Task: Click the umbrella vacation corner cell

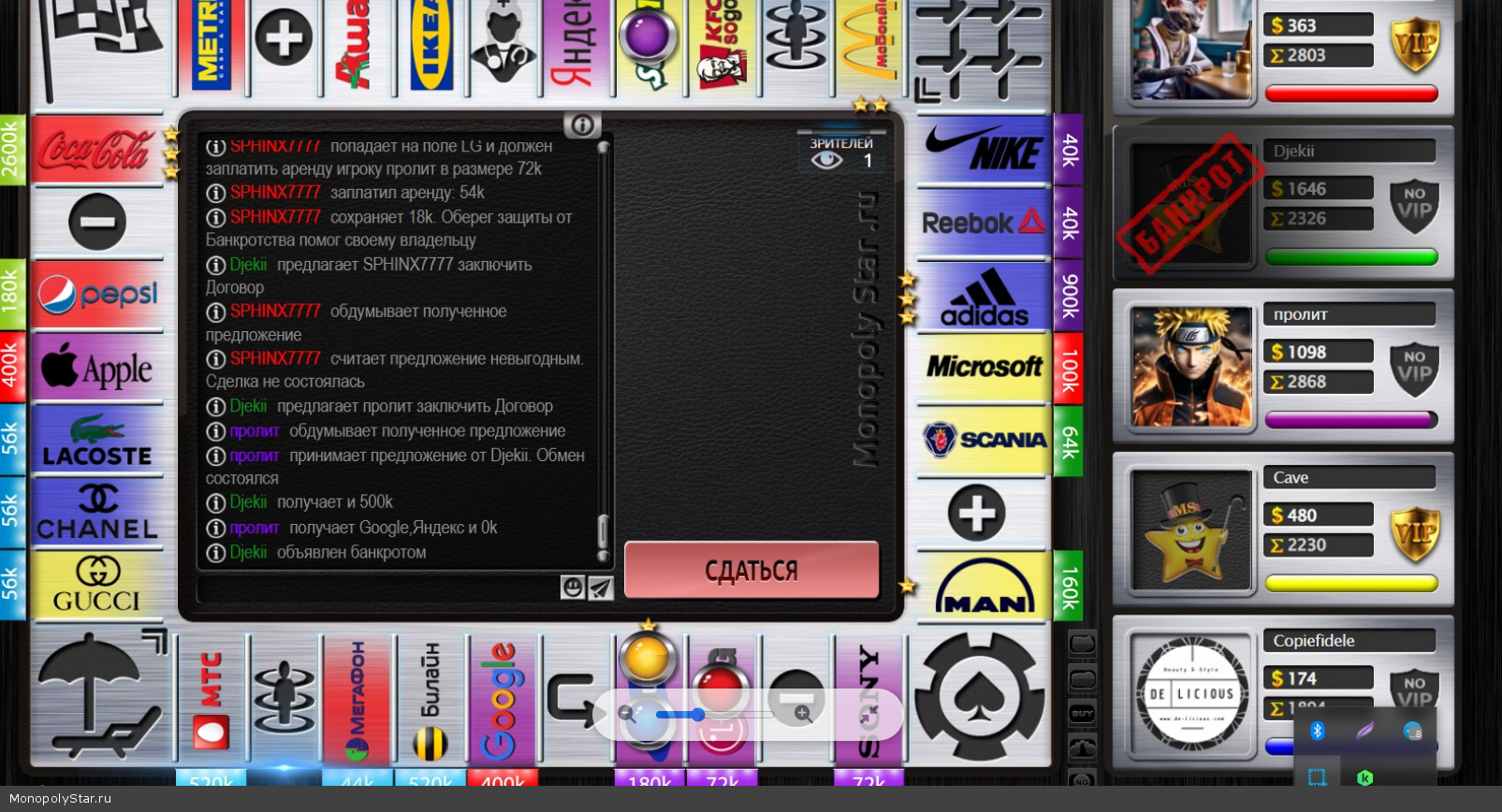Action: coord(98,696)
